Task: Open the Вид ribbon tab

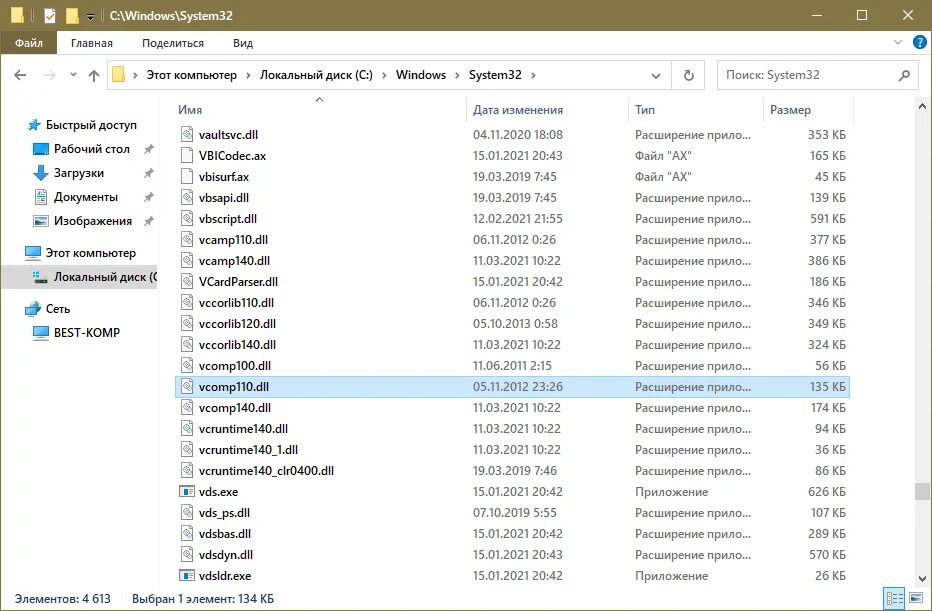Action: (x=243, y=43)
